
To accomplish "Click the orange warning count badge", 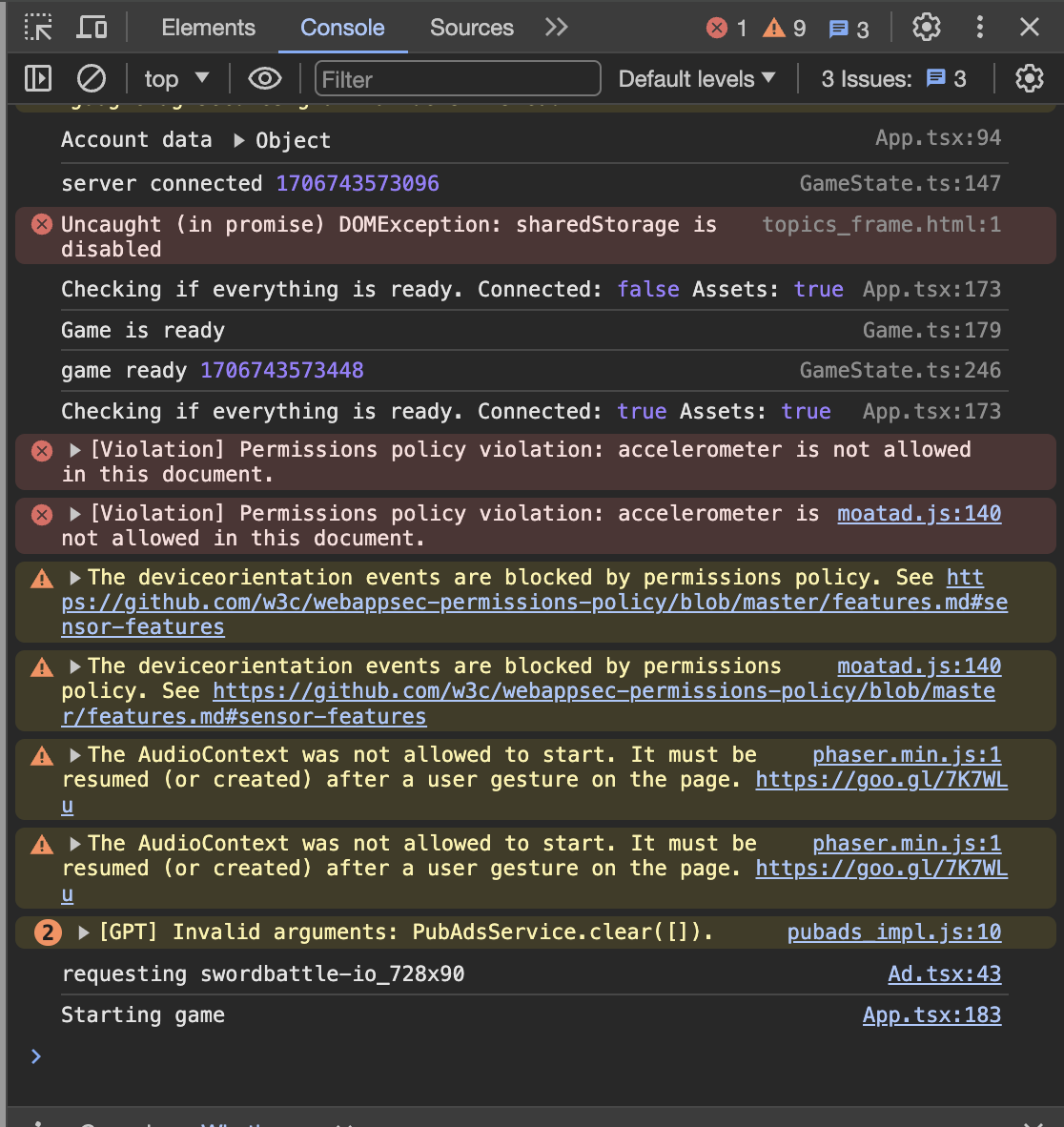I will [x=785, y=29].
